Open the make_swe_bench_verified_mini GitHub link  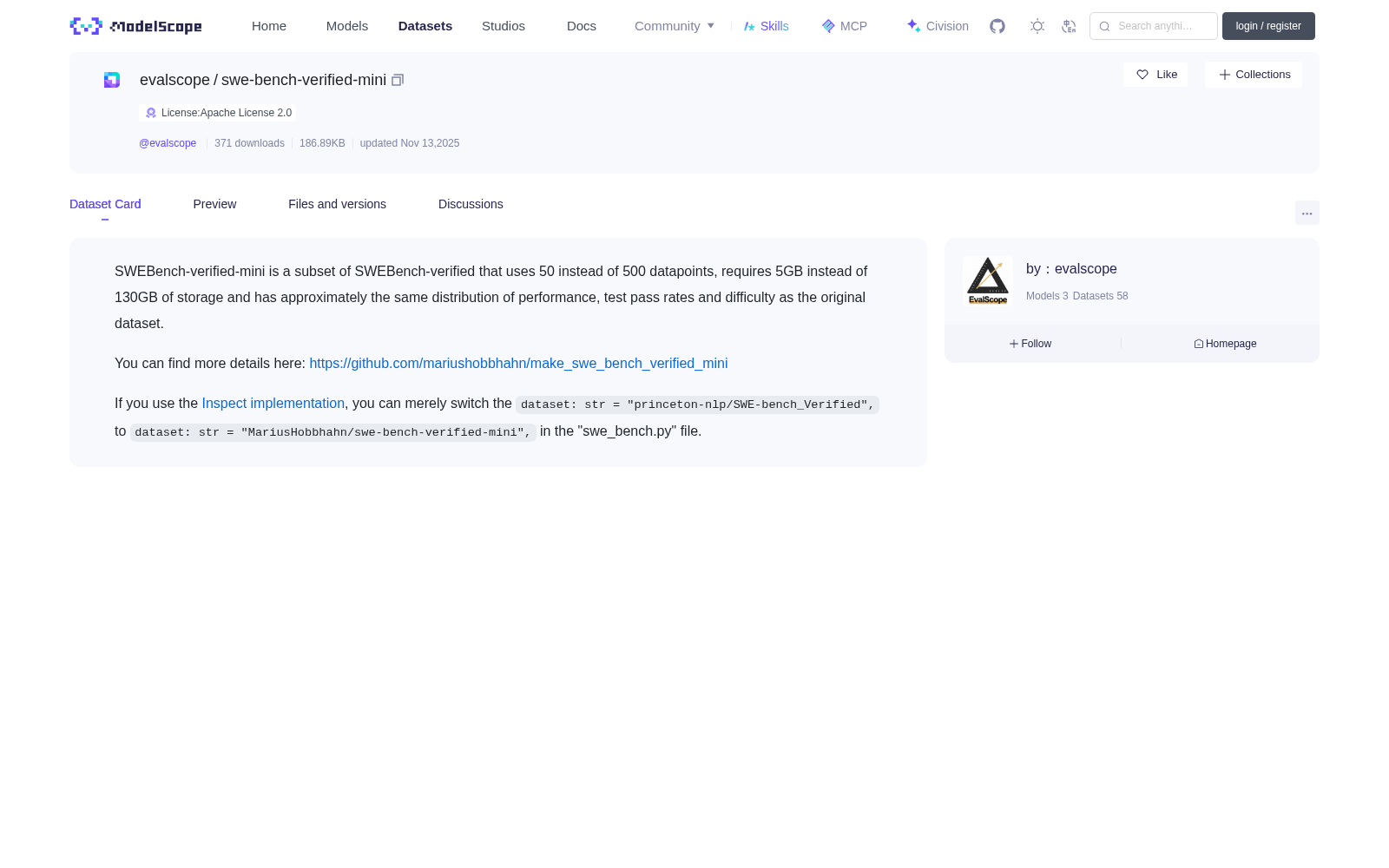(x=518, y=364)
